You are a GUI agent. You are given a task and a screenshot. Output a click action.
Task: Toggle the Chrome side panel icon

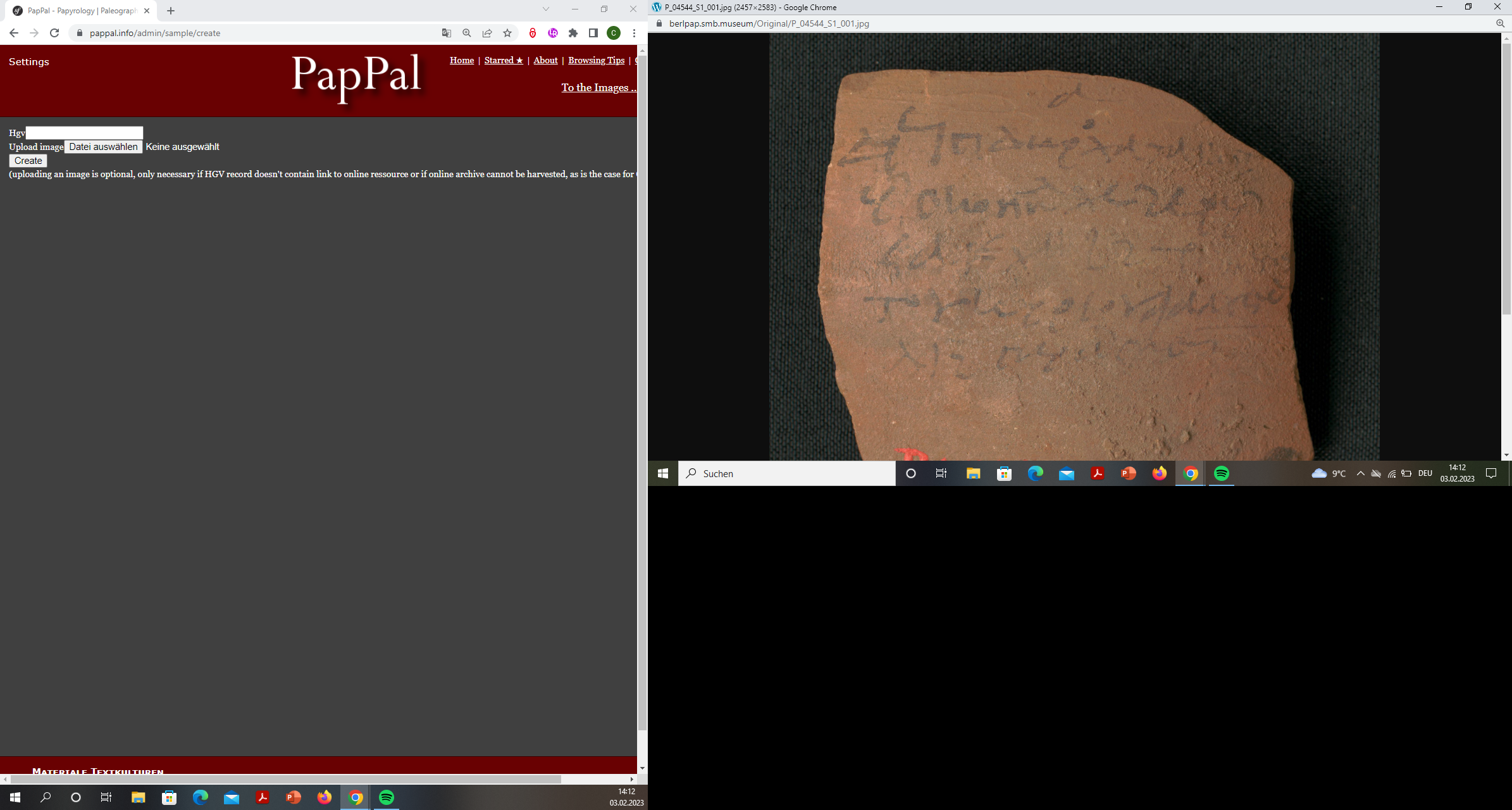(x=593, y=33)
